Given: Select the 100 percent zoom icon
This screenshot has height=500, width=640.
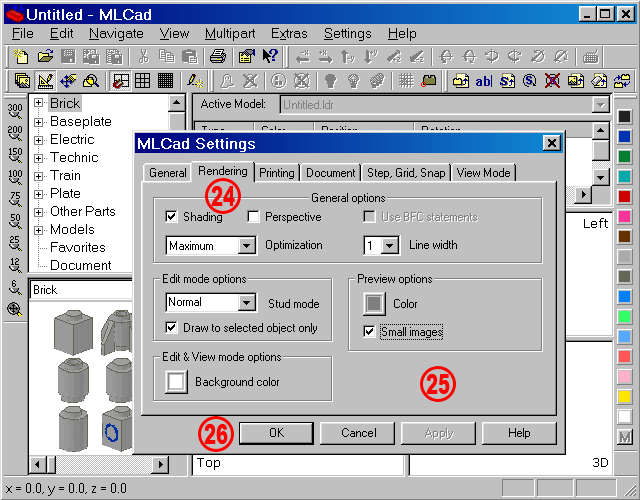Looking at the screenshot, I should [15, 177].
